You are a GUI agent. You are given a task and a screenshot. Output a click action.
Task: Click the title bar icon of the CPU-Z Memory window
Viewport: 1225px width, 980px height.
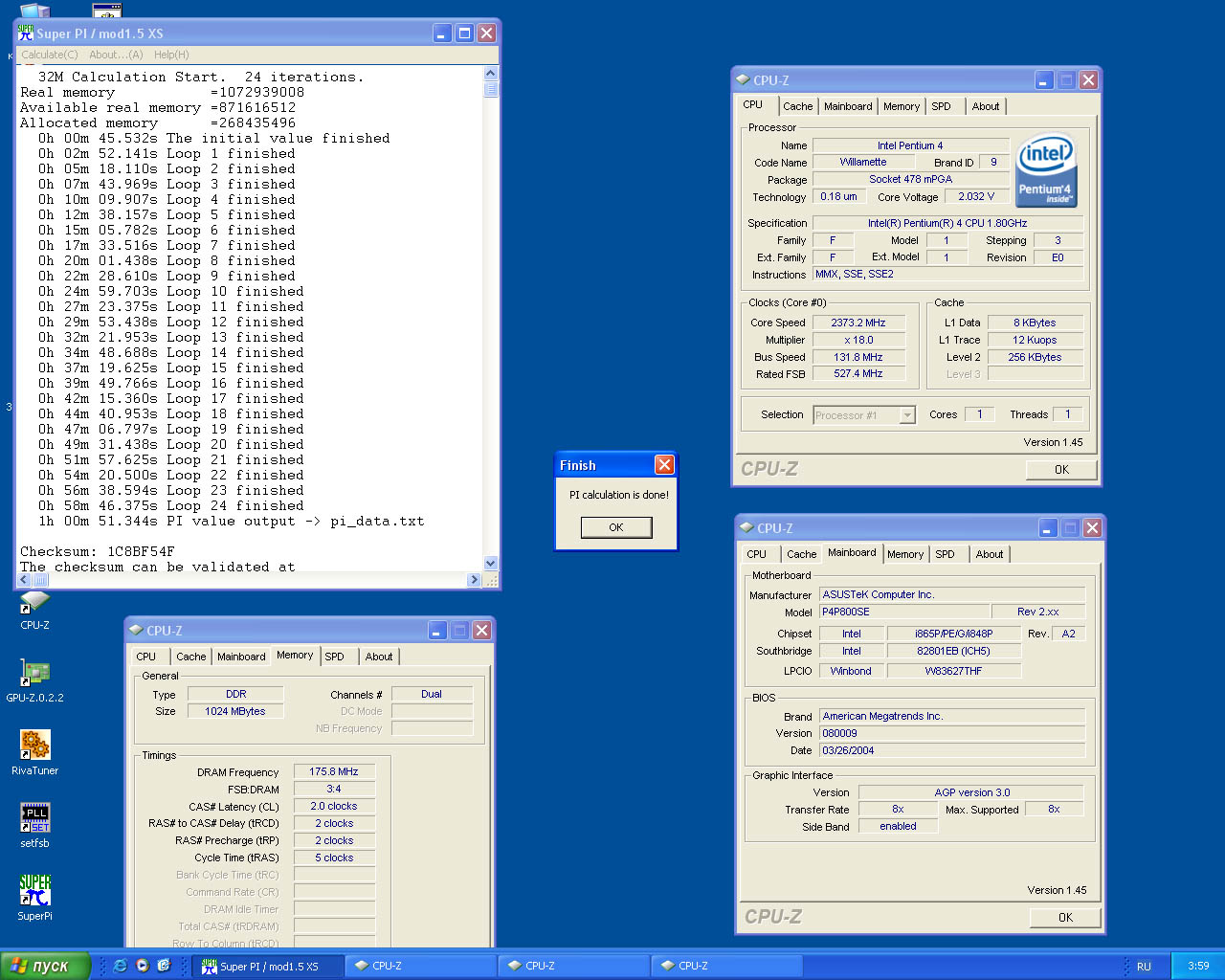pyautogui.click(x=136, y=630)
